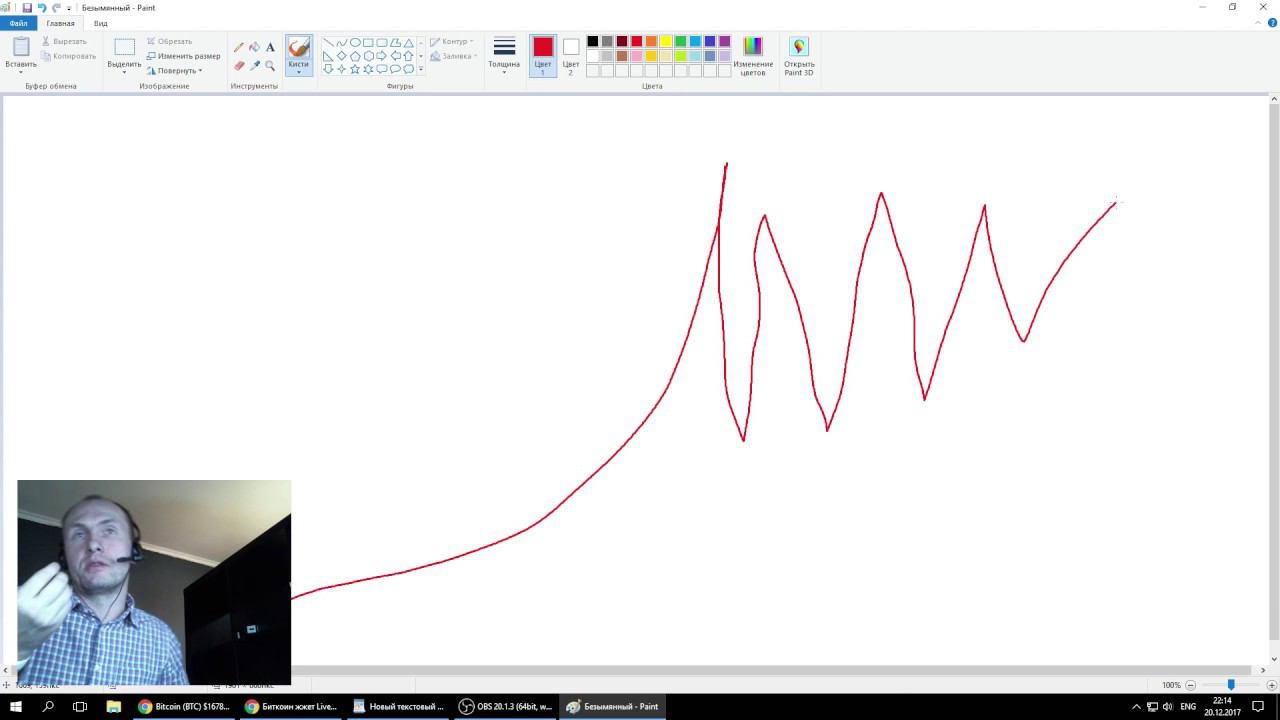The height and width of the screenshot is (720, 1280).
Task: Click the Вставить paste icon
Action: (x=21, y=47)
